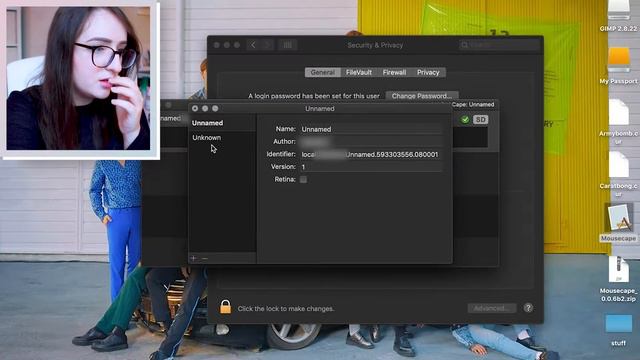Viewport: 640px width, 360px height.
Task: Click the lock icon to make changes
Action: tap(225, 307)
